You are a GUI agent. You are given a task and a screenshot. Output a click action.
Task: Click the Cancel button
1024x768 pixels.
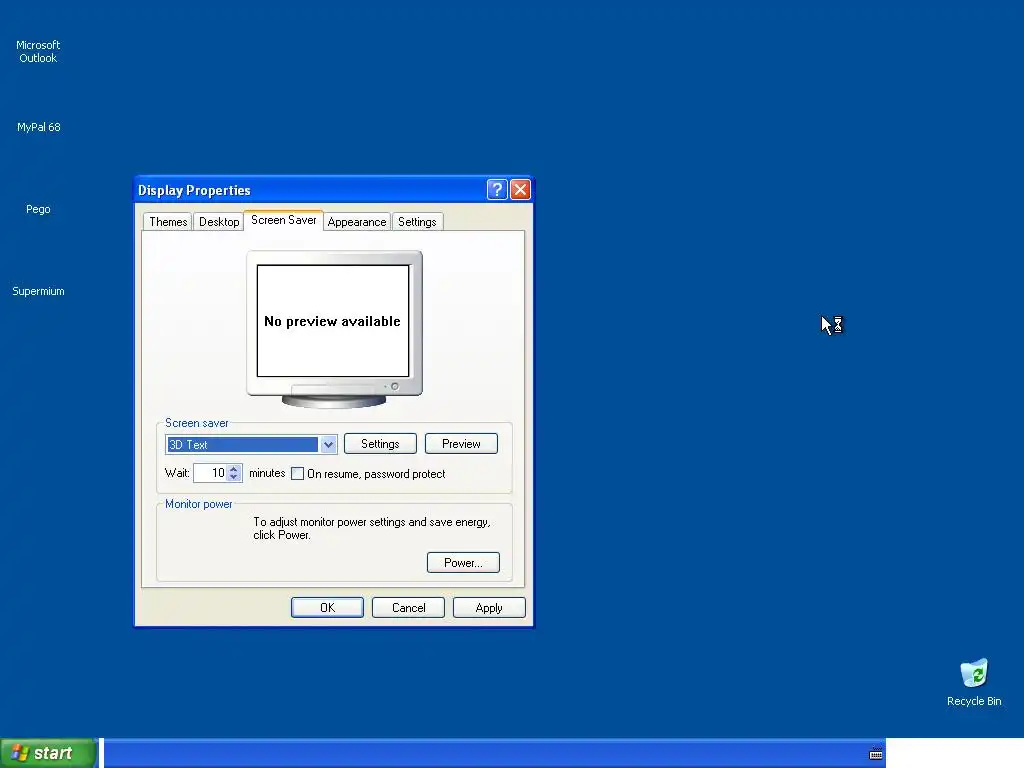[x=408, y=607]
